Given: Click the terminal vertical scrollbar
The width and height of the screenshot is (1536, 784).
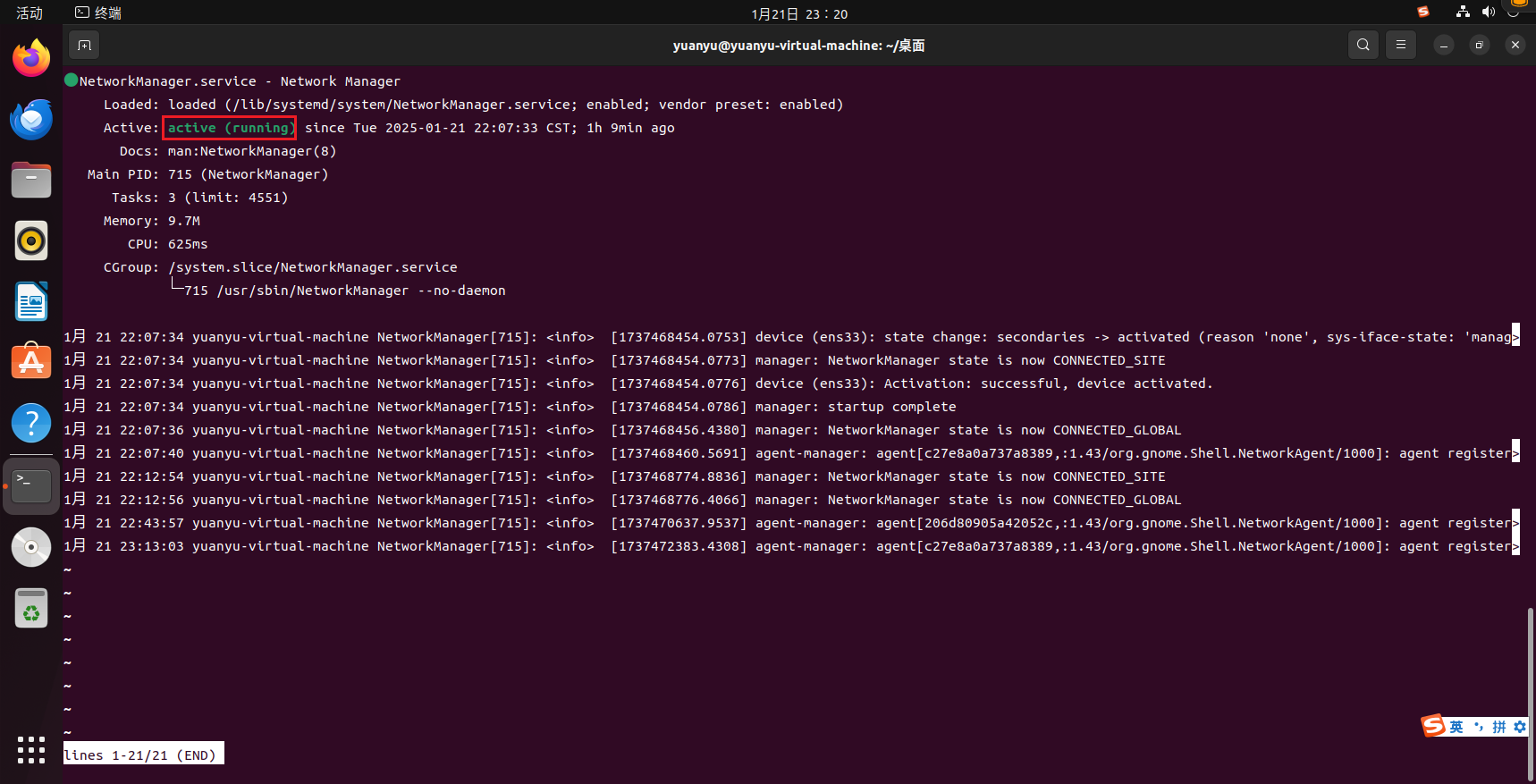Looking at the screenshot, I should coord(1530,679).
